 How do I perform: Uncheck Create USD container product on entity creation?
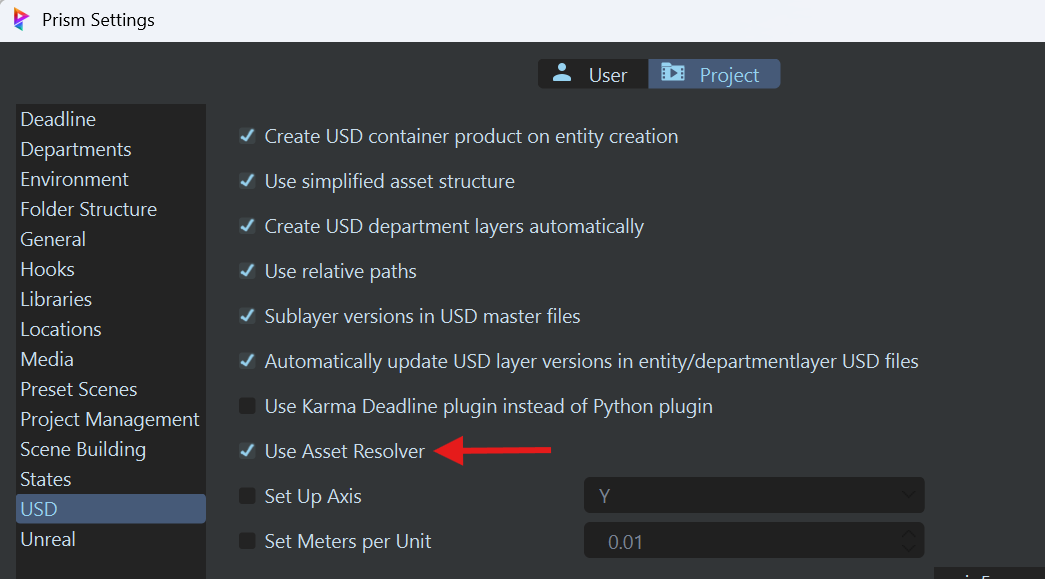[247, 136]
